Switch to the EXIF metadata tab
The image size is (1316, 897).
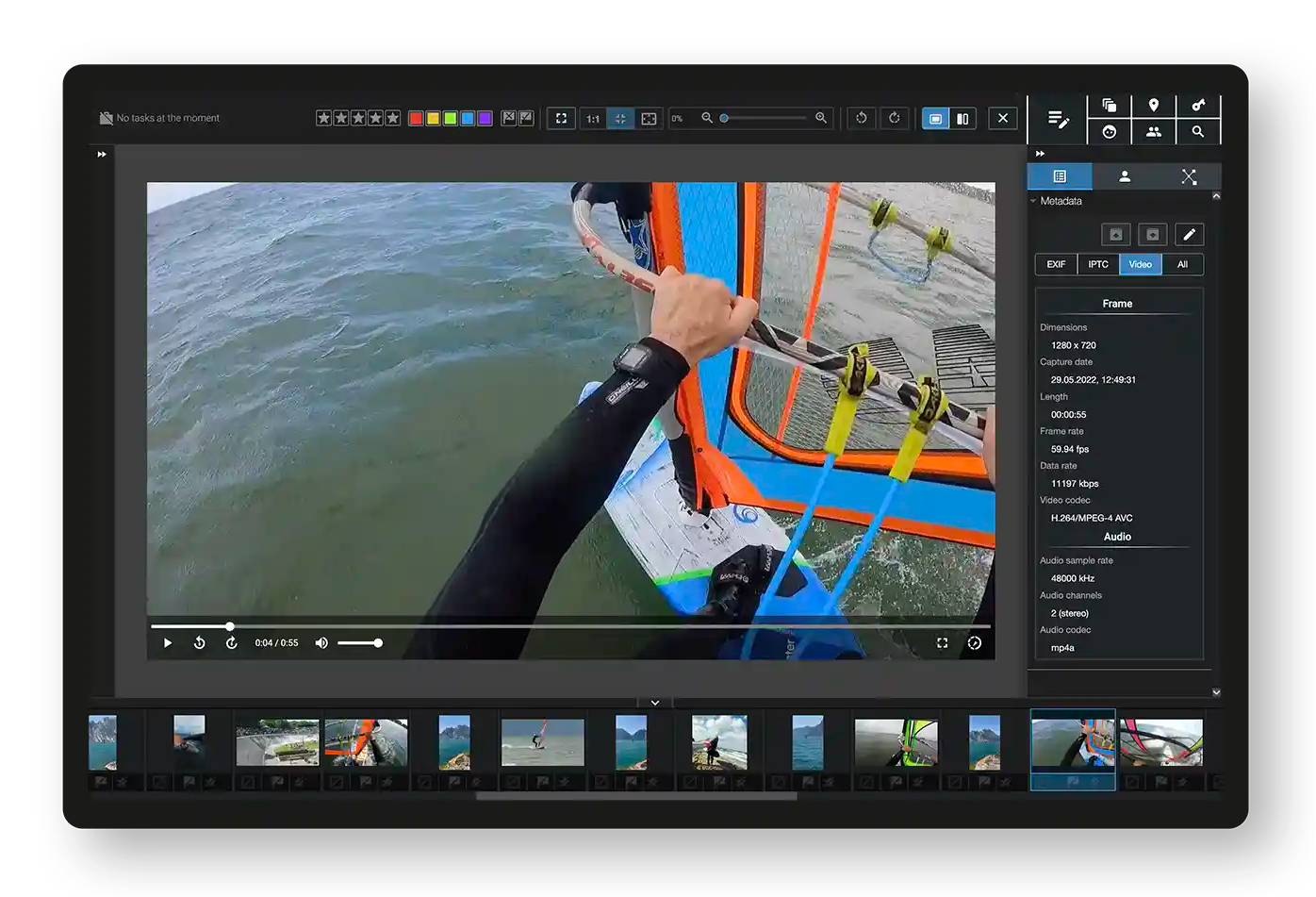coord(1056,264)
